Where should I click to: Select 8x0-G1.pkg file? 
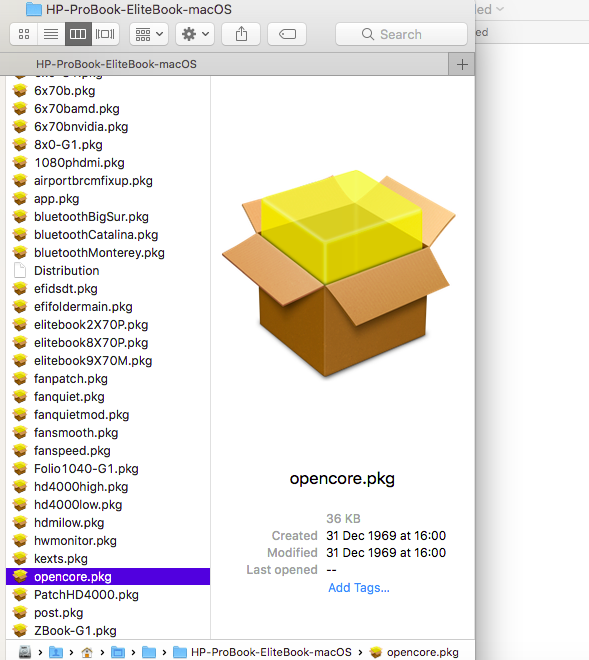click(x=108, y=145)
